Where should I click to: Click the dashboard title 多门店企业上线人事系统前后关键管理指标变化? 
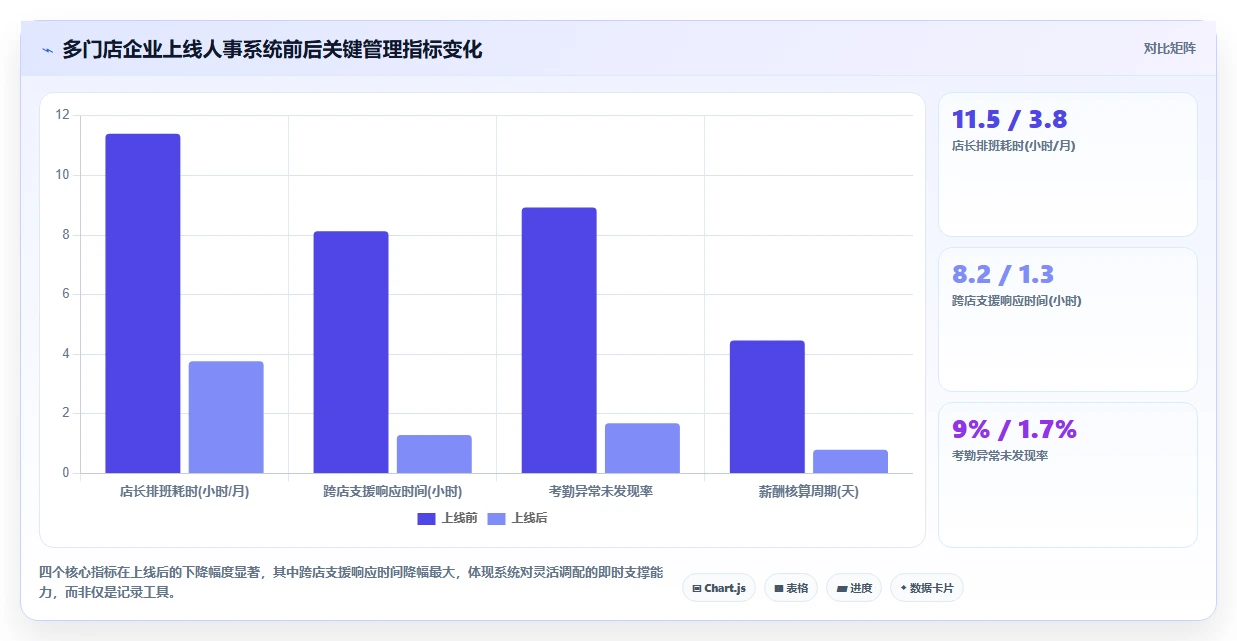pyautogui.click(x=272, y=49)
